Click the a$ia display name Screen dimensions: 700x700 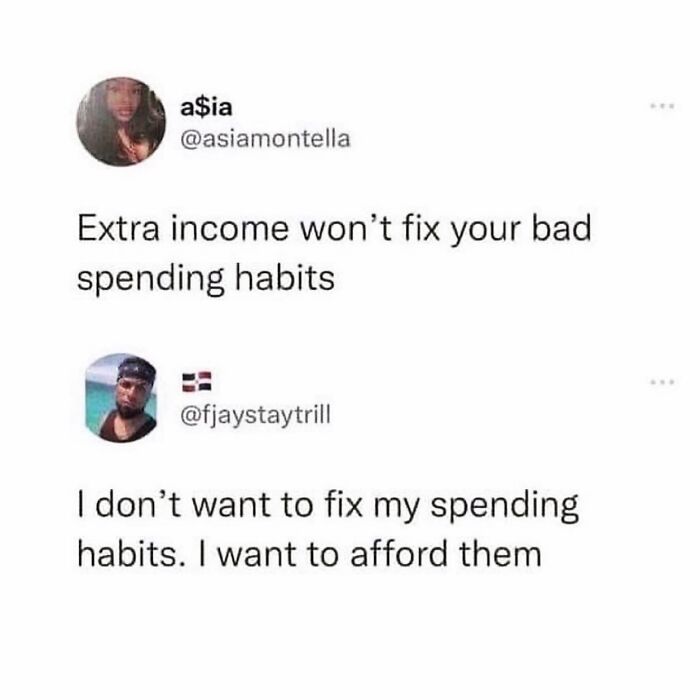click(206, 107)
